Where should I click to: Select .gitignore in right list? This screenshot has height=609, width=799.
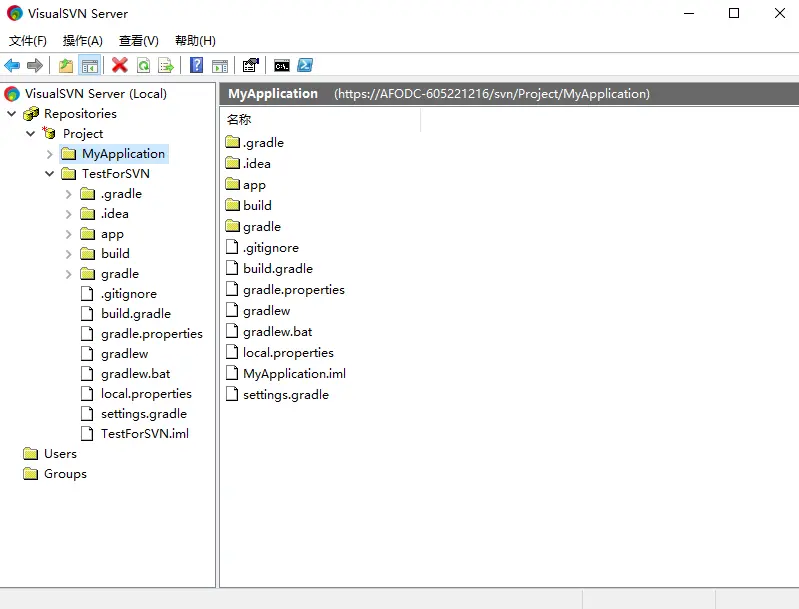[x=271, y=248]
